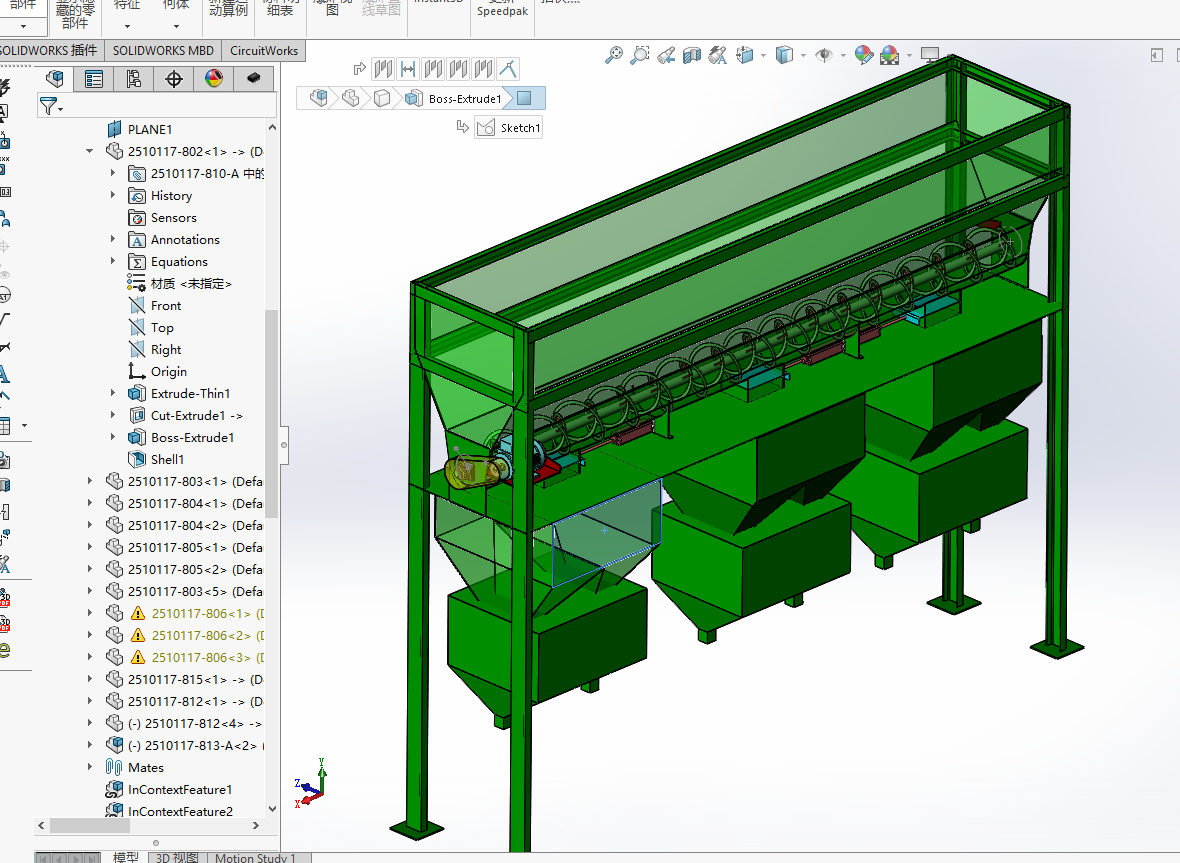Switch to the SOLIDWORKS MBD tab
This screenshot has width=1180, height=863.
pyautogui.click(x=162, y=50)
